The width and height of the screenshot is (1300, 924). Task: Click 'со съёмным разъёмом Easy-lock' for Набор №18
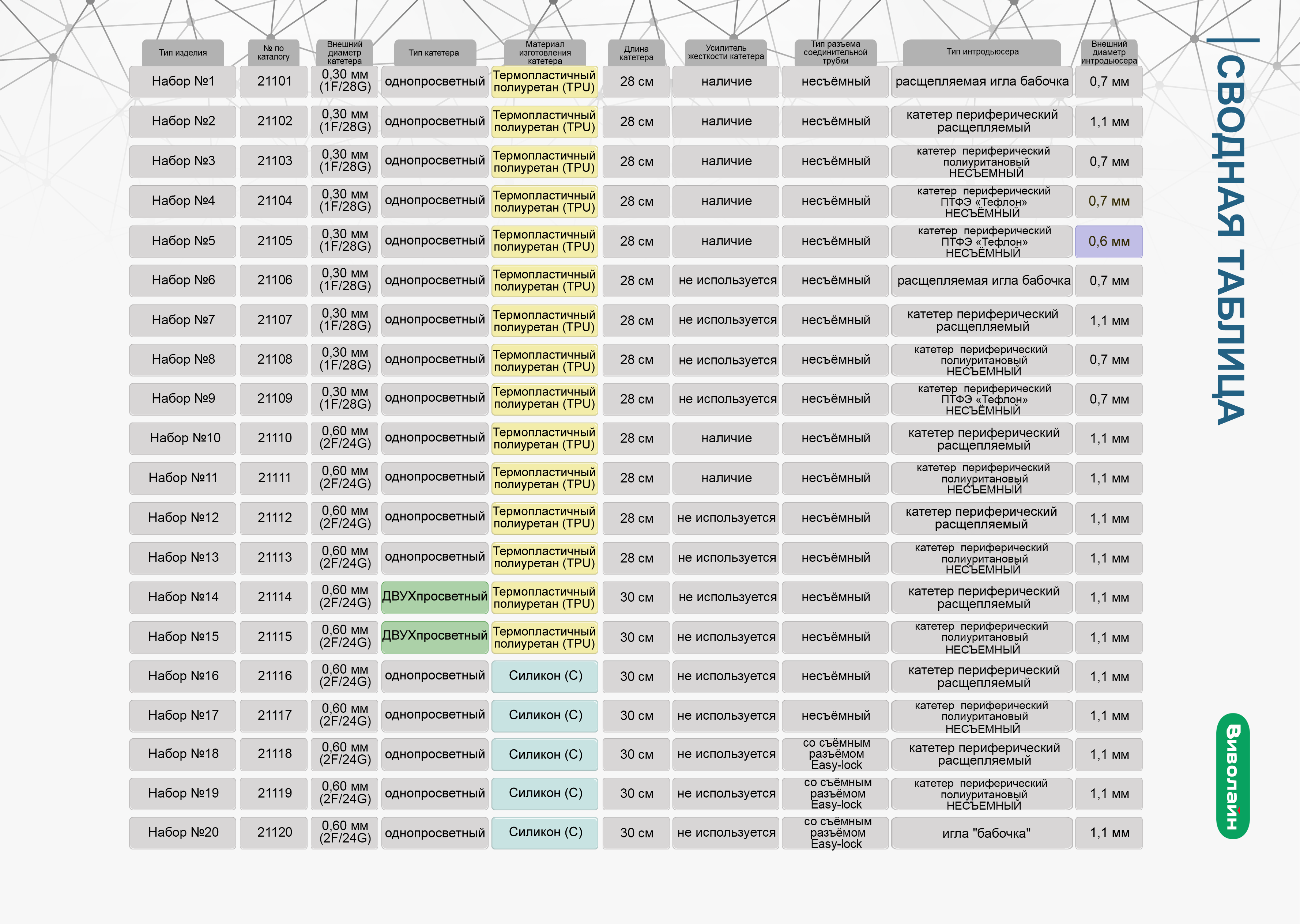(x=836, y=754)
